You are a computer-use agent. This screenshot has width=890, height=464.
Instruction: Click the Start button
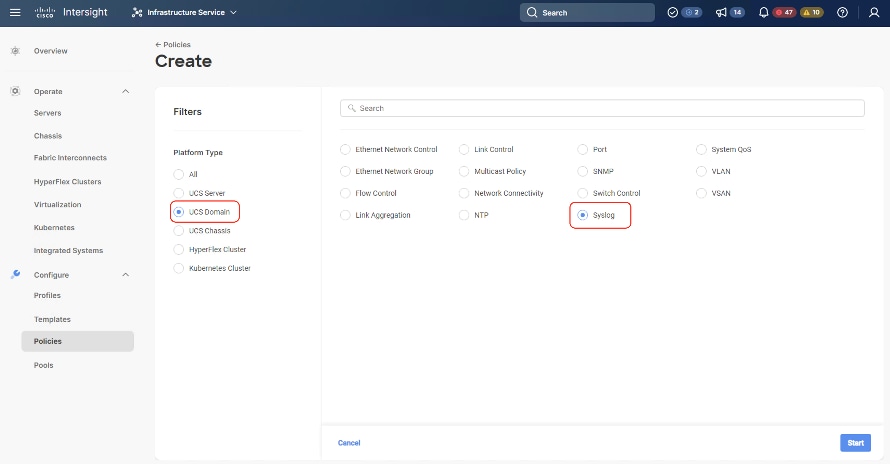(x=855, y=443)
